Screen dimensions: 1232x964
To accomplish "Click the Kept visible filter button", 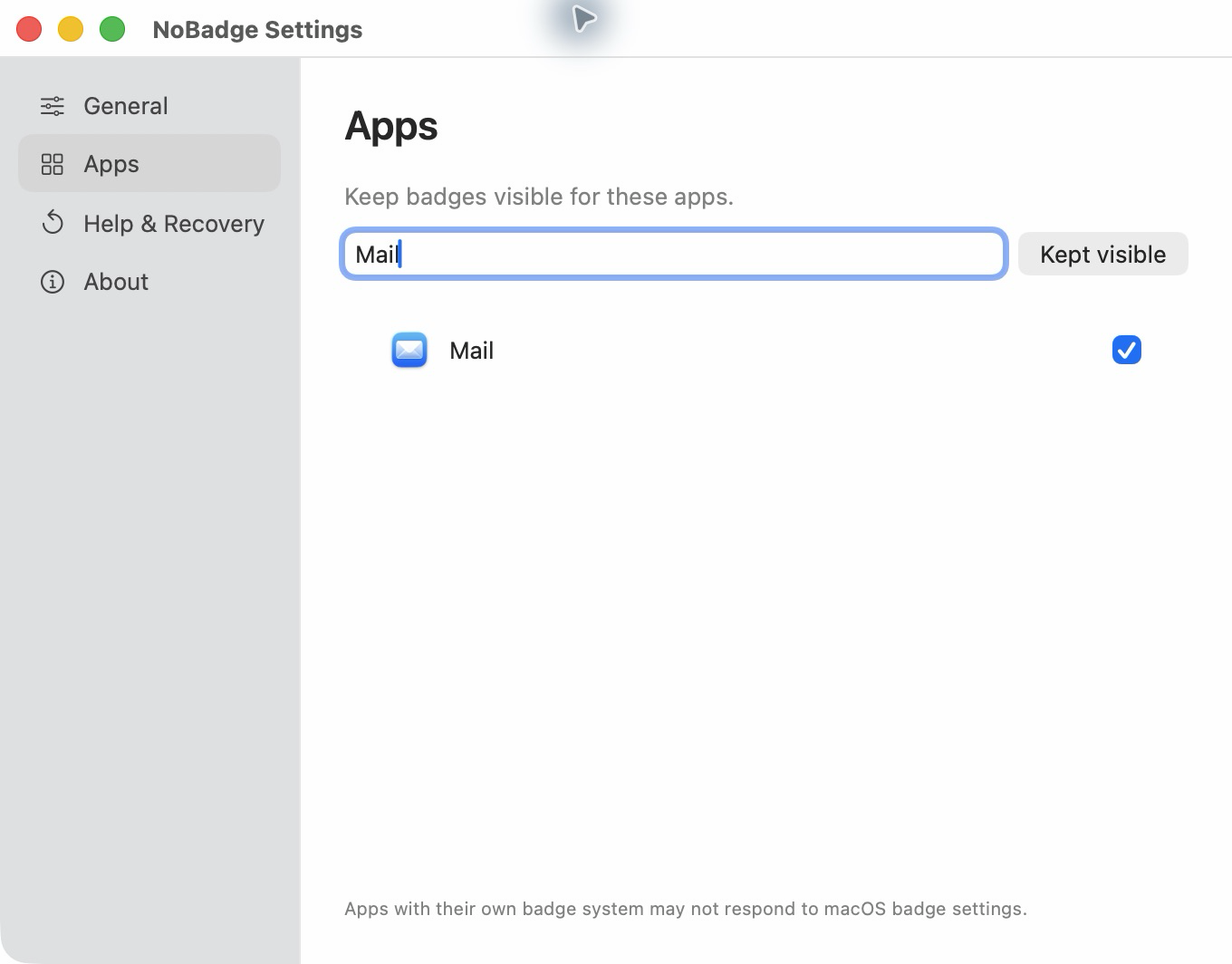I will [x=1103, y=254].
